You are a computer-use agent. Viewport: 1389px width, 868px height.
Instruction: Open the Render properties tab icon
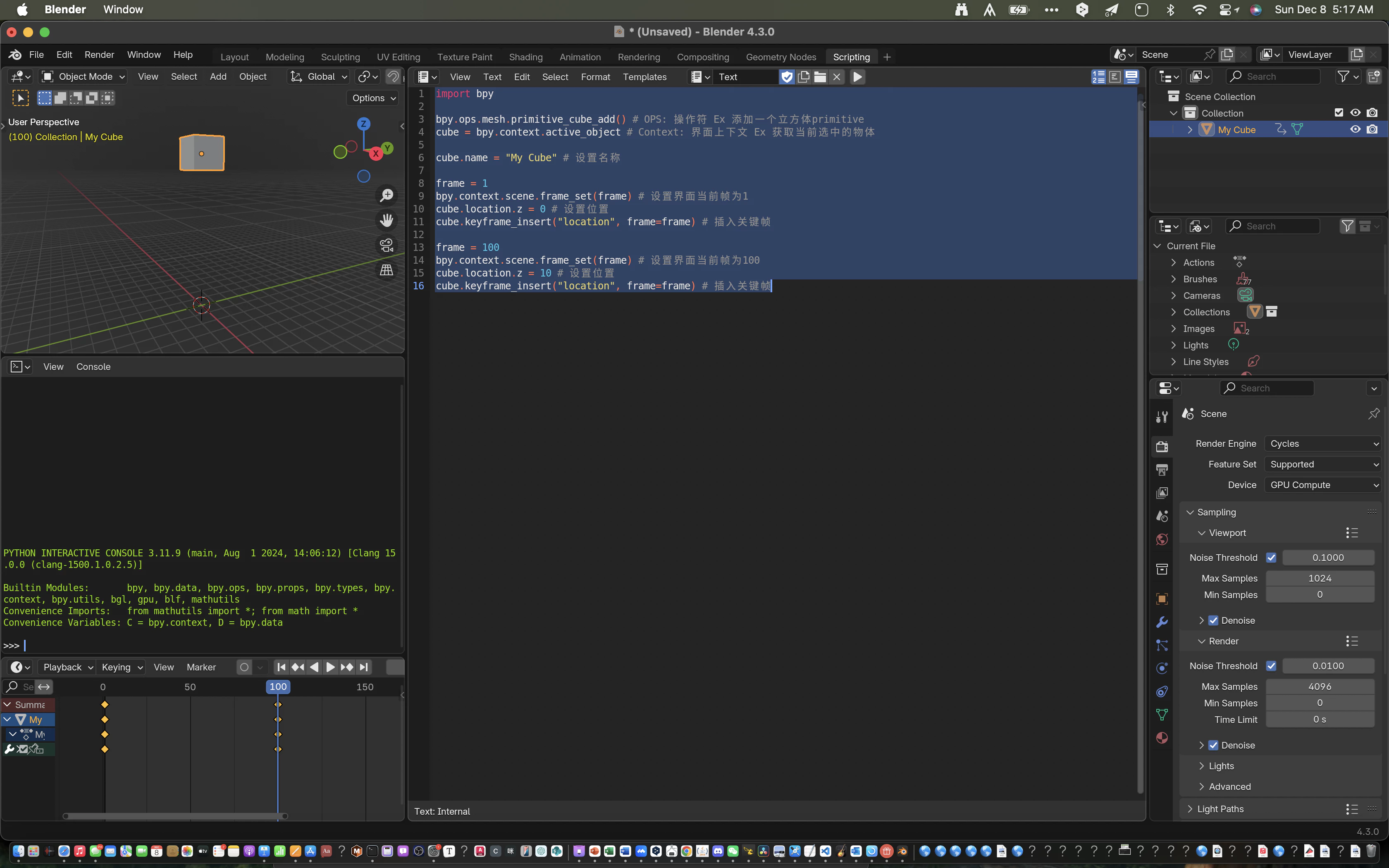[x=1162, y=447]
